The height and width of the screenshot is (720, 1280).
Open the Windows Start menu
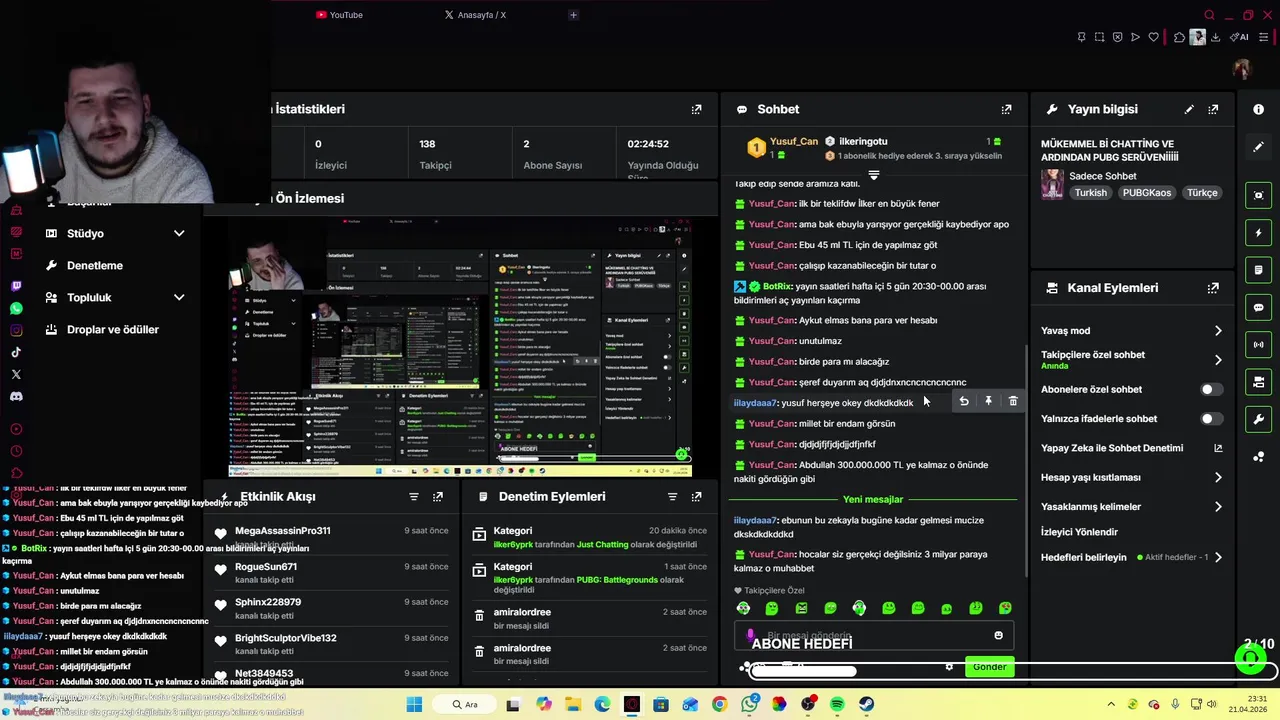[x=414, y=704]
